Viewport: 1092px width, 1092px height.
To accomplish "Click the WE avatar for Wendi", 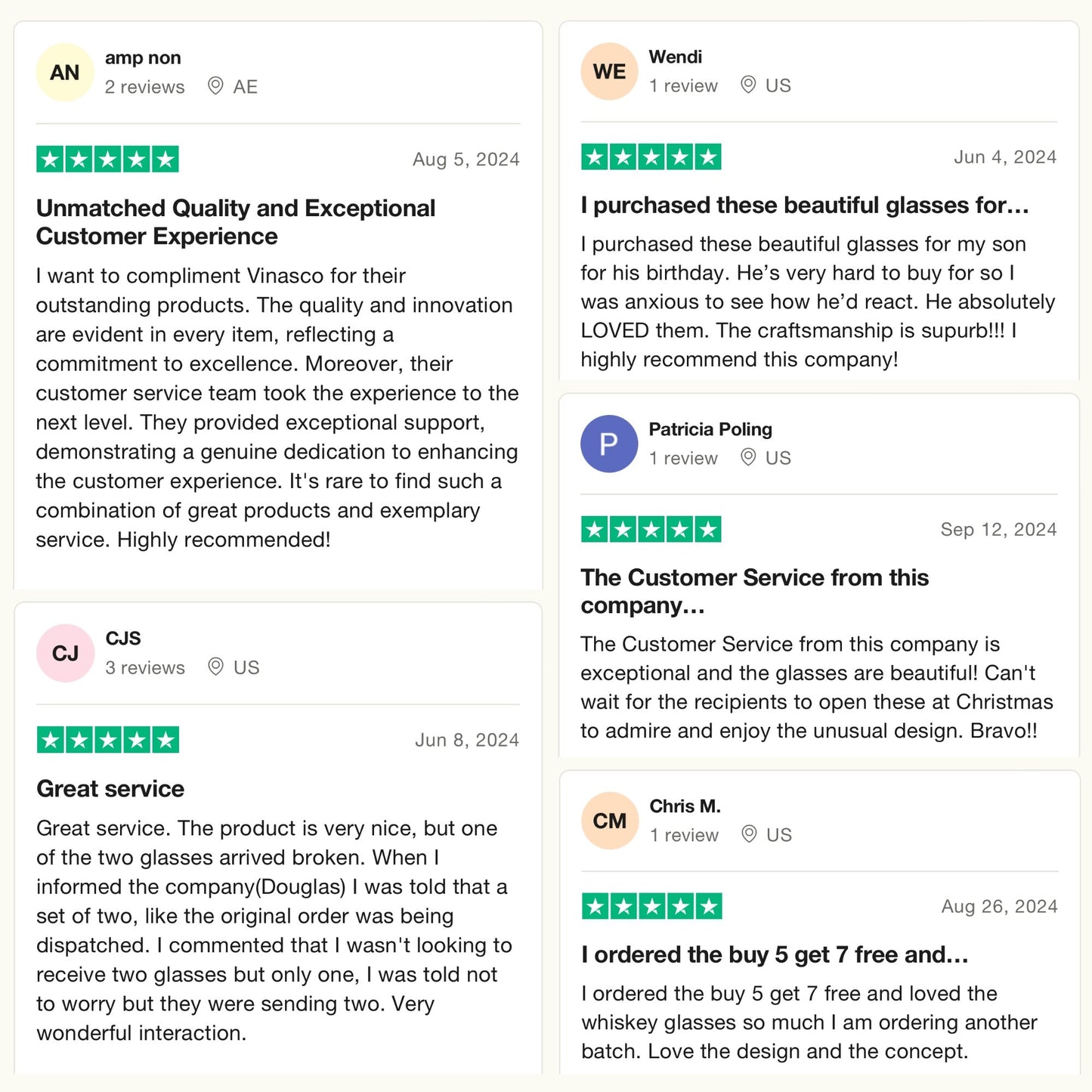I will click(609, 72).
